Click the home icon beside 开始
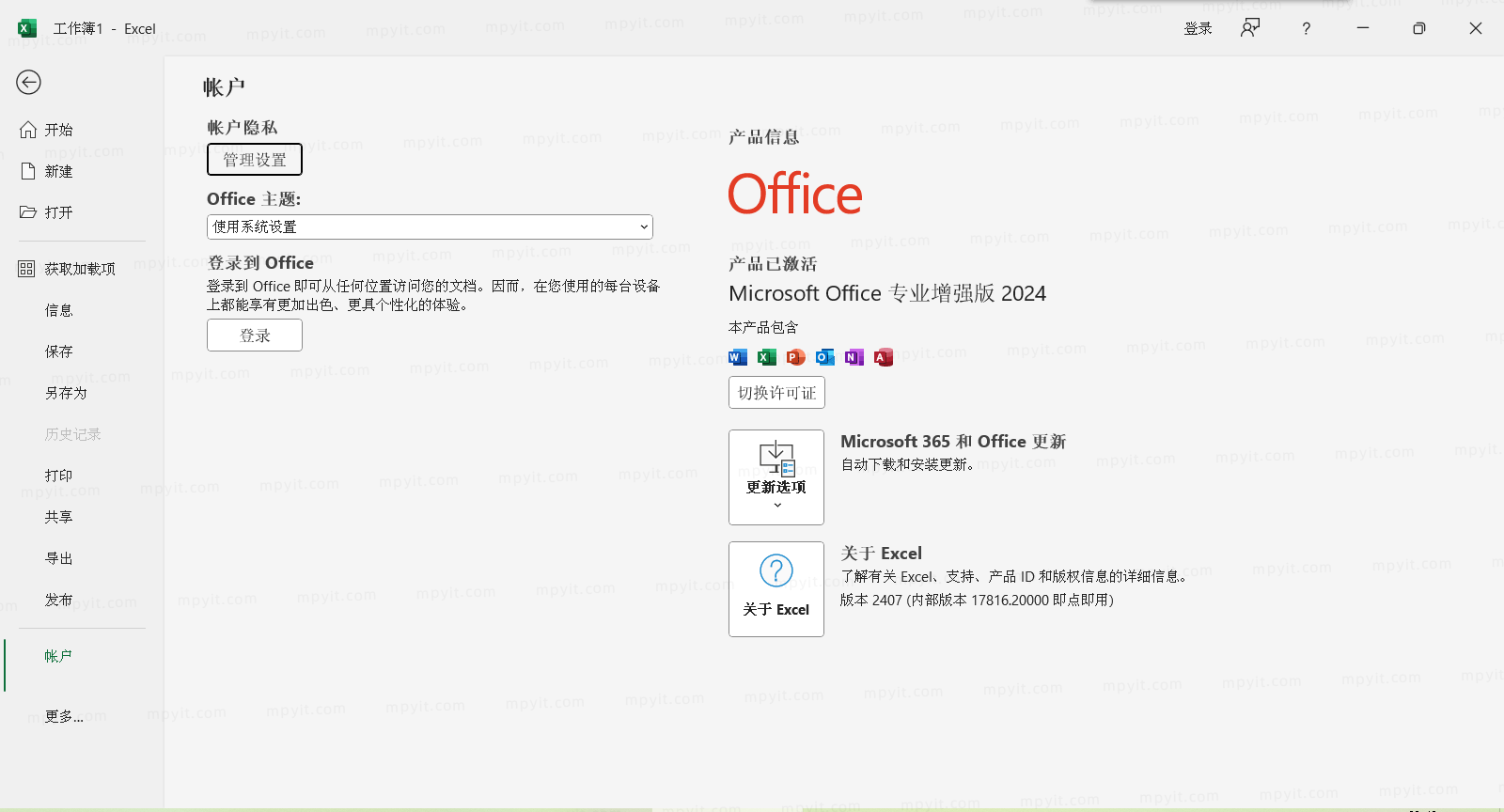The image size is (1504, 812). click(28, 130)
